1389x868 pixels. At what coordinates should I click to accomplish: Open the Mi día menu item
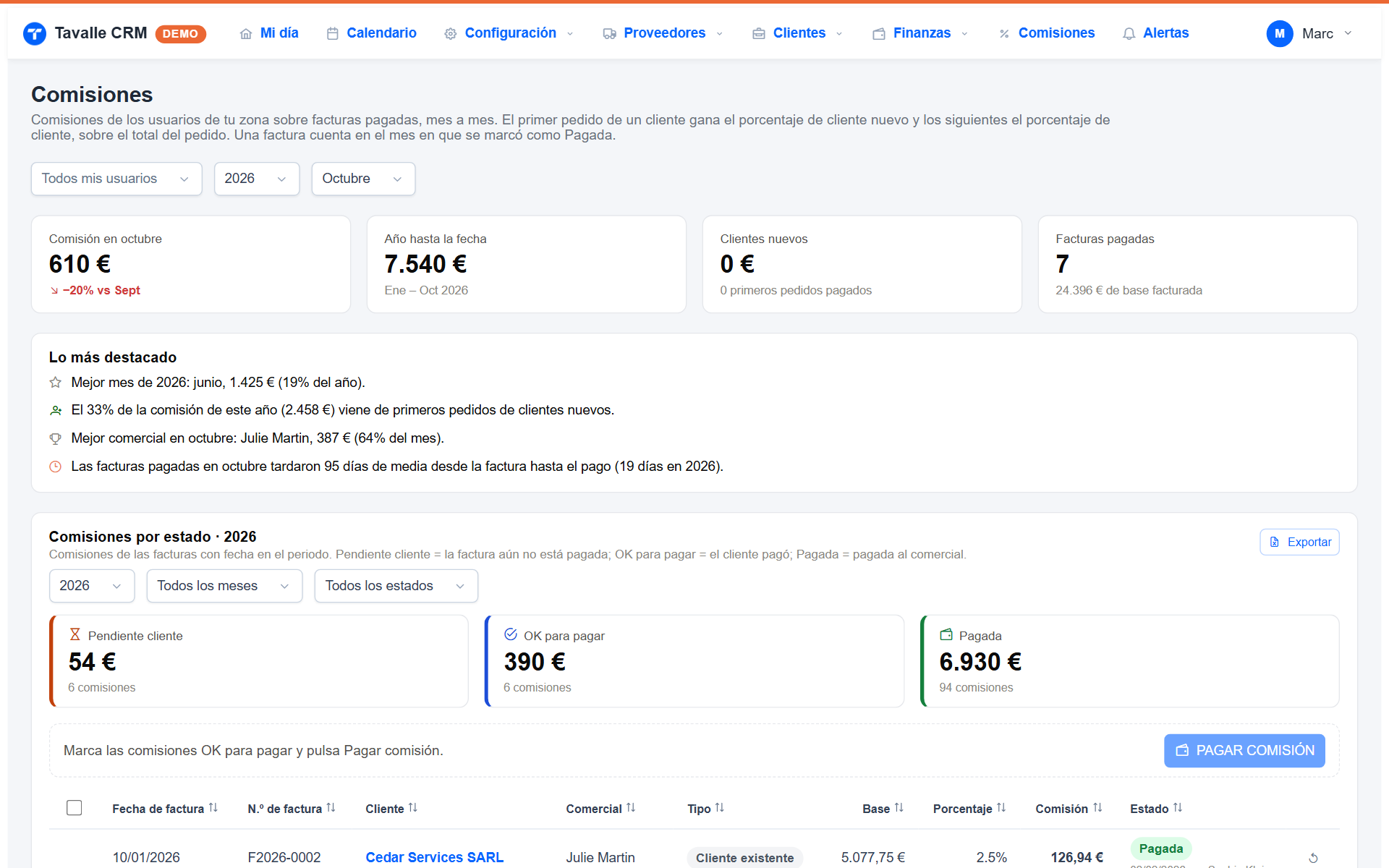[269, 33]
